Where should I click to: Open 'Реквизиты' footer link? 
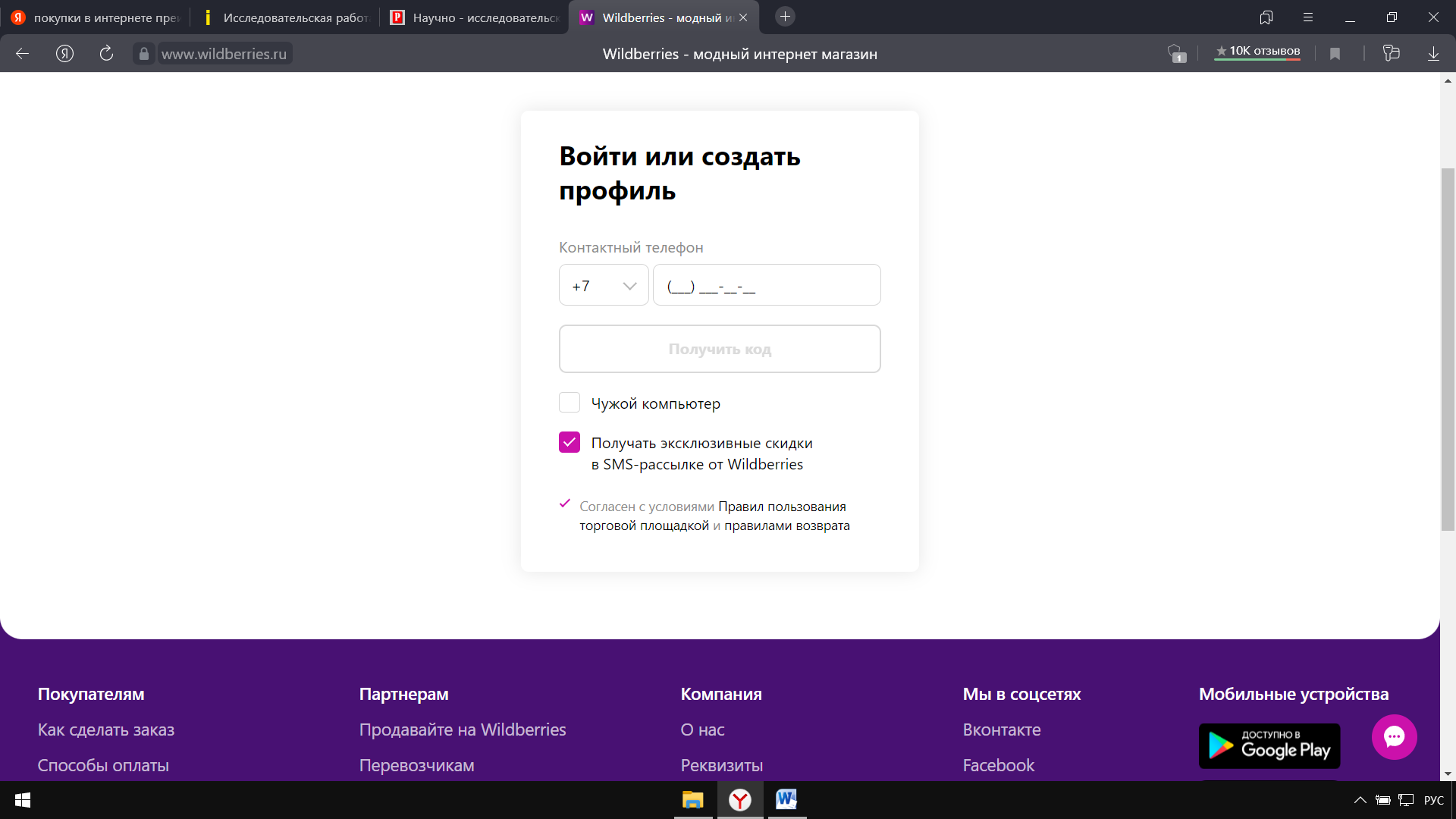coord(721,765)
